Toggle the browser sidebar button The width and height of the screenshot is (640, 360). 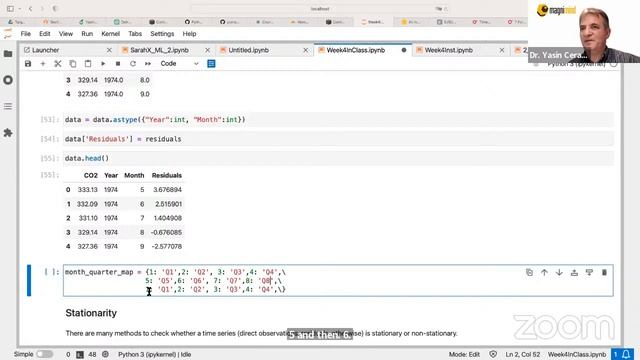point(10,9)
